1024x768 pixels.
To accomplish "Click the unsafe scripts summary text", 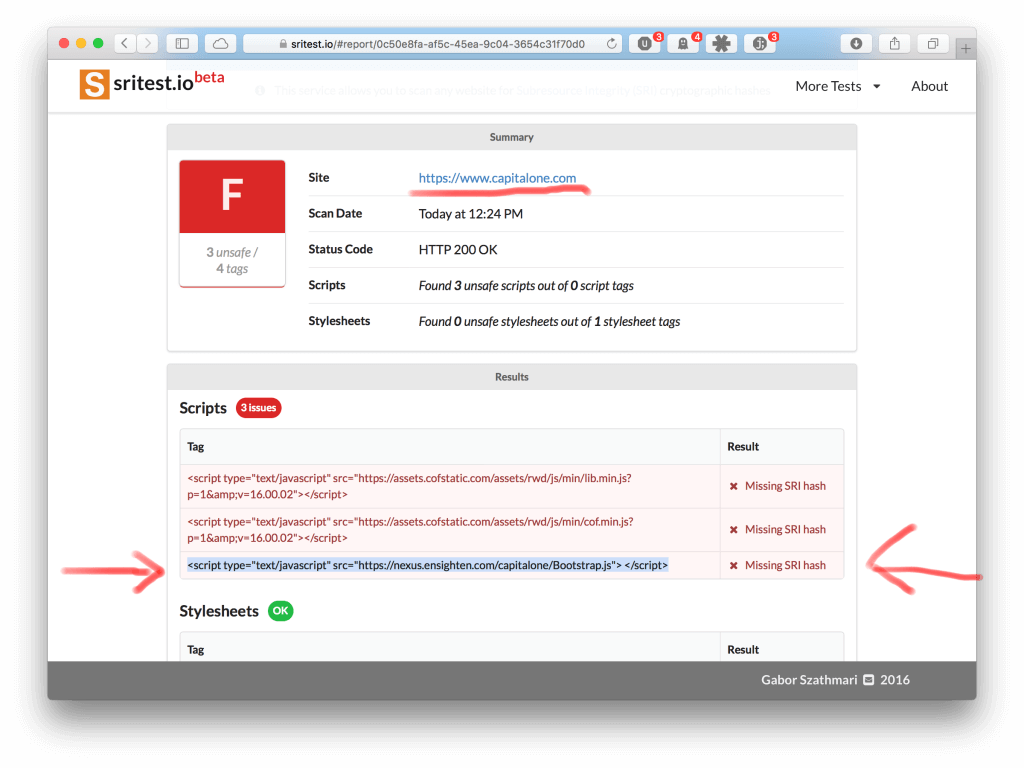I will click(x=526, y=286).
